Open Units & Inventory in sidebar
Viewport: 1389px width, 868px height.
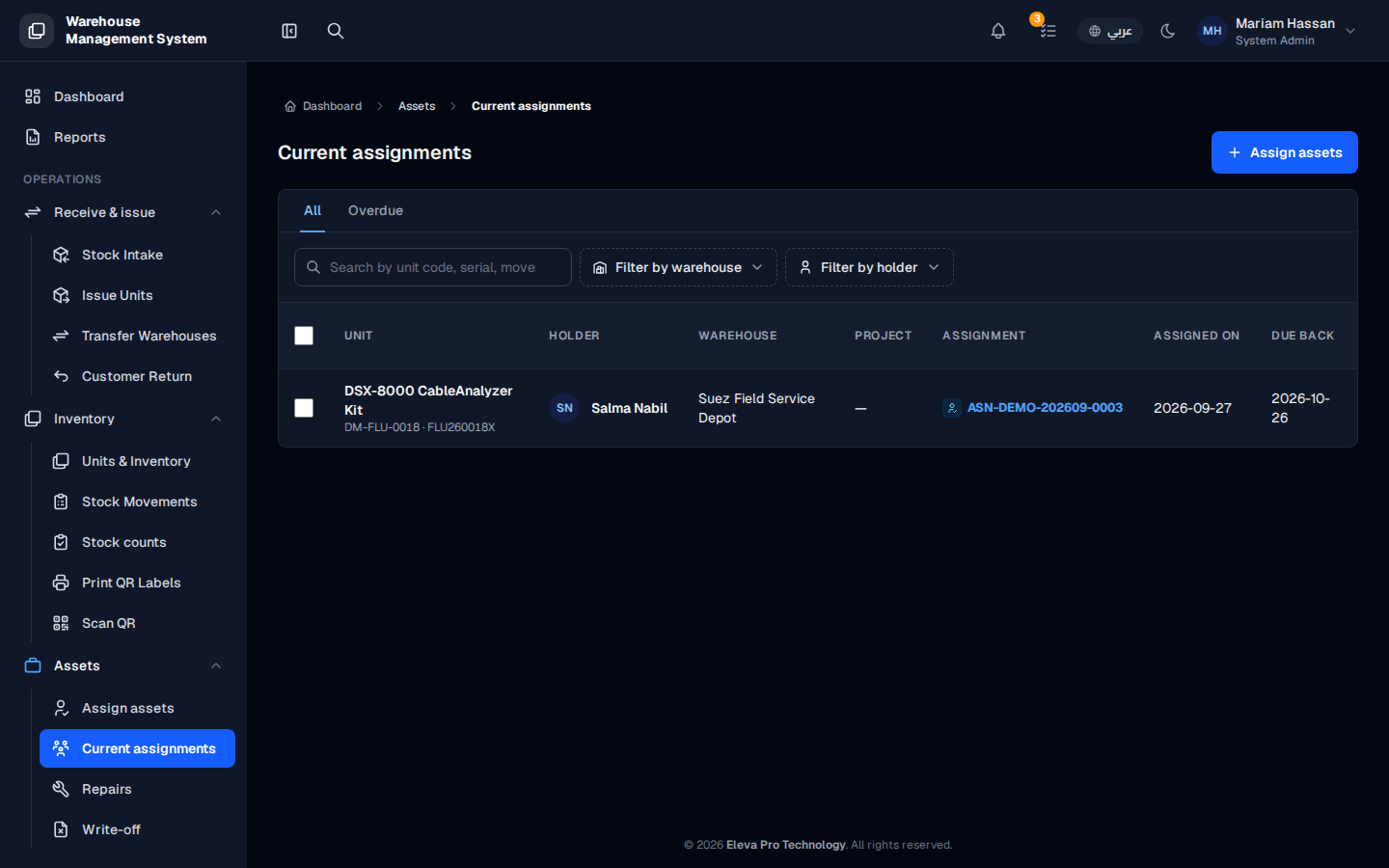[137, 461]
